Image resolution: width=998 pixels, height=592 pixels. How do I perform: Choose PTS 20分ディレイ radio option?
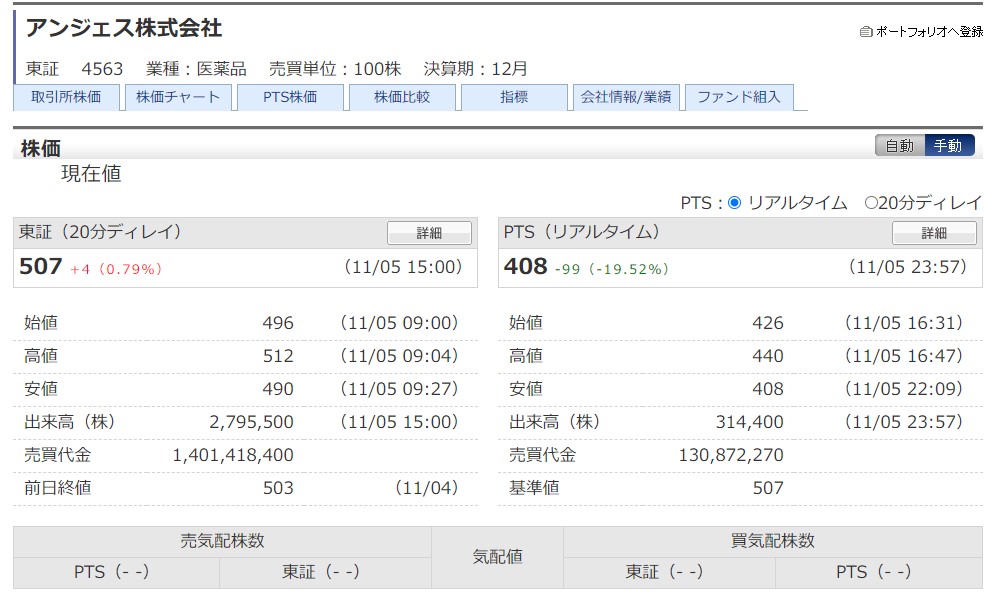(871, 203)
